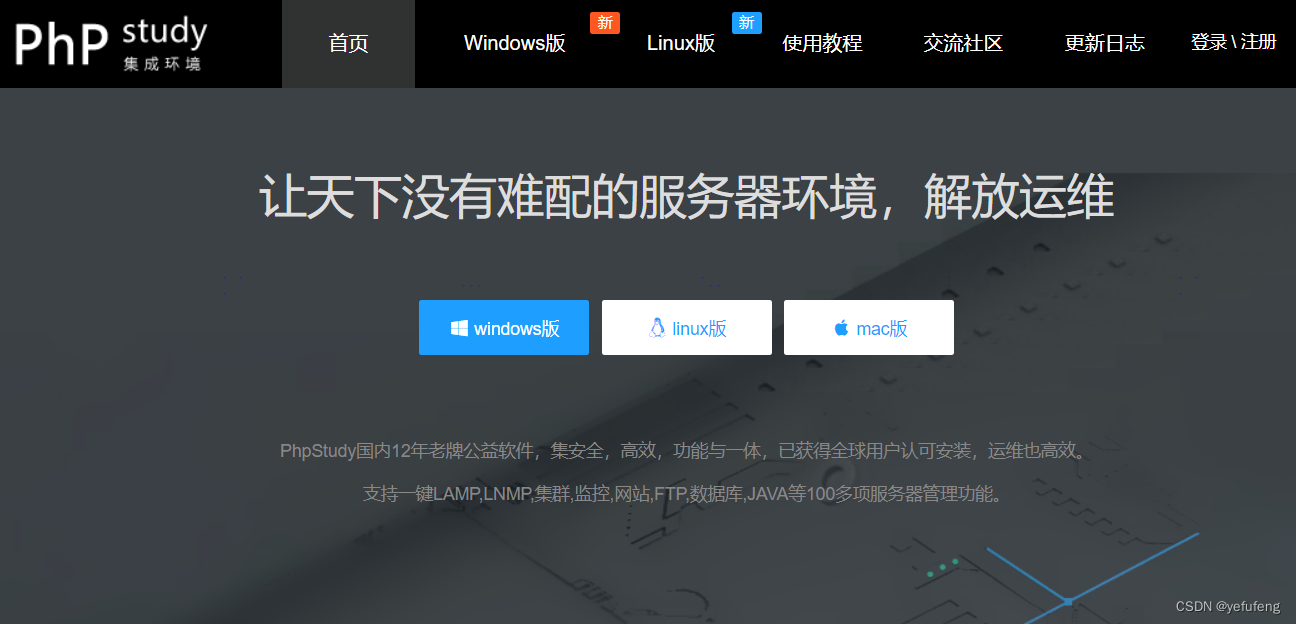This screenshot has height=624, width=1296.
Task: Click the text 支持一键LAMP,LNMP,集群
Action: click(x=467, y=494)
